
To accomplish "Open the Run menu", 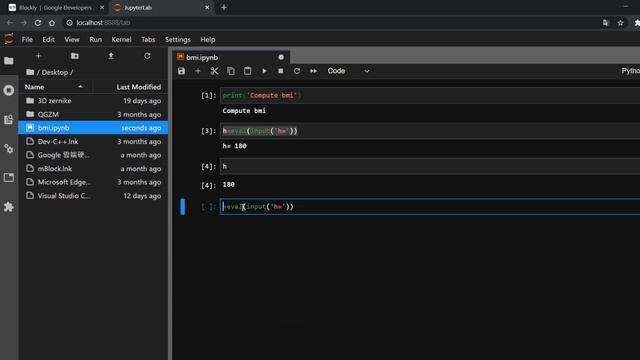I will (x=96, y=40).
